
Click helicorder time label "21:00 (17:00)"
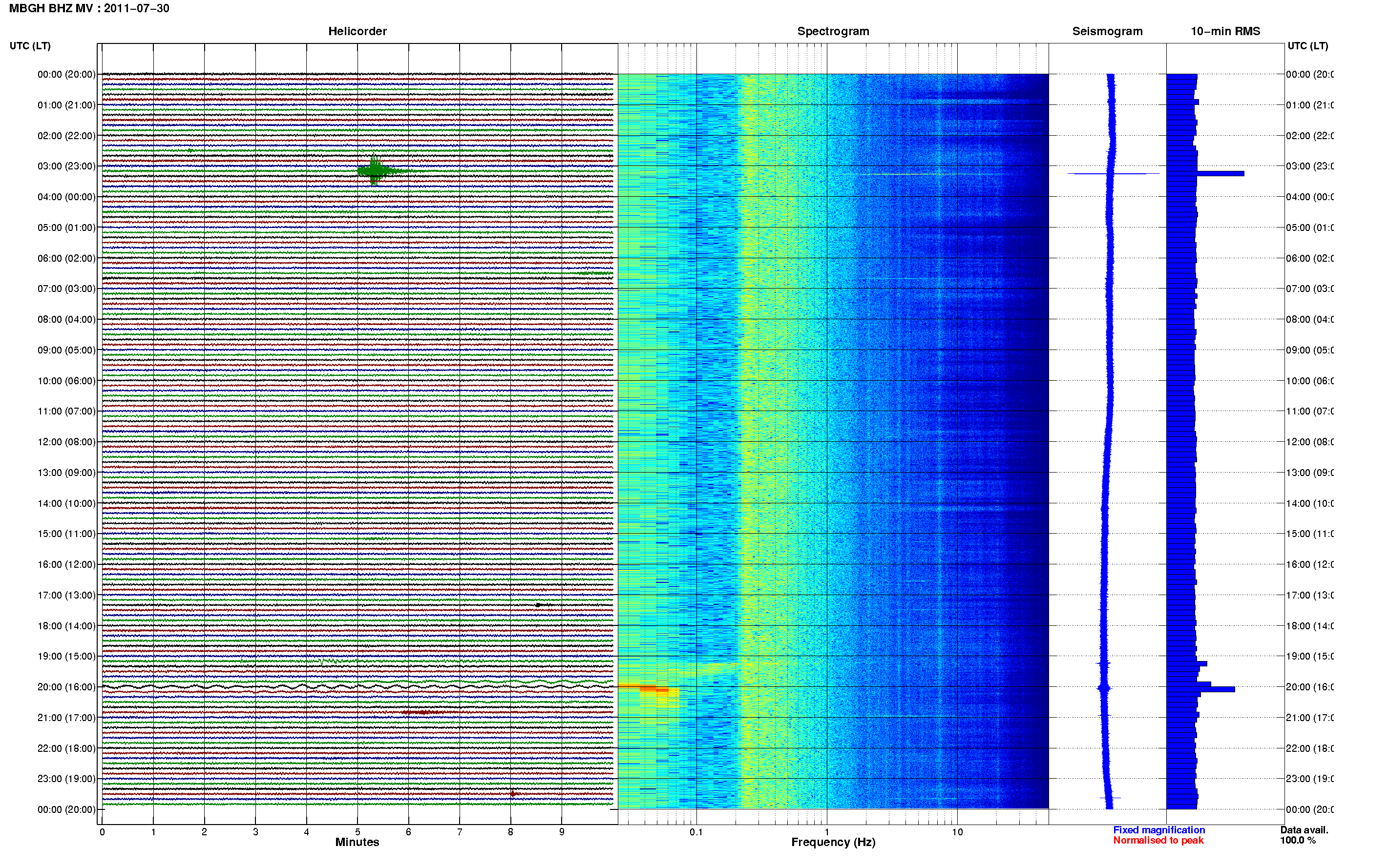tap(66, 718)
